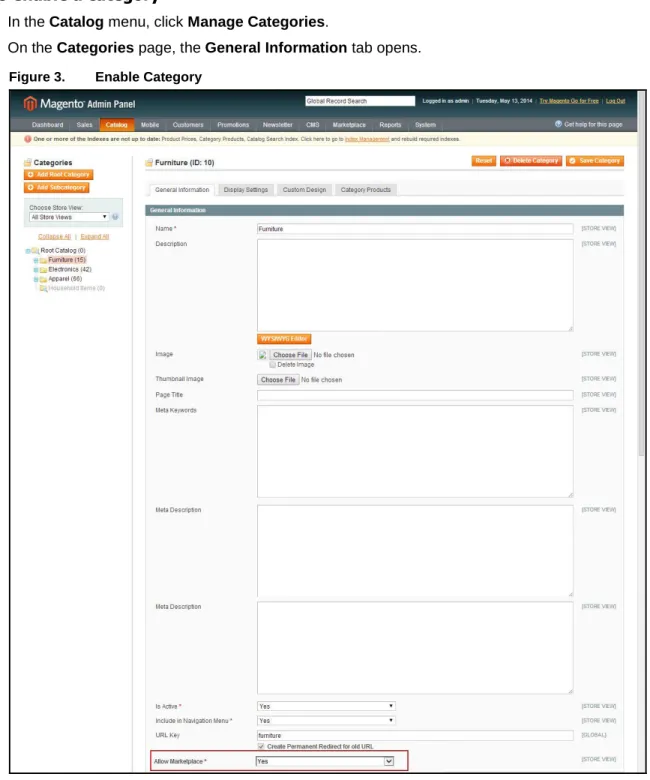Select Electronics (42) in category tree
Viewport: 650px width, 780px height.
tap(70, 270)
